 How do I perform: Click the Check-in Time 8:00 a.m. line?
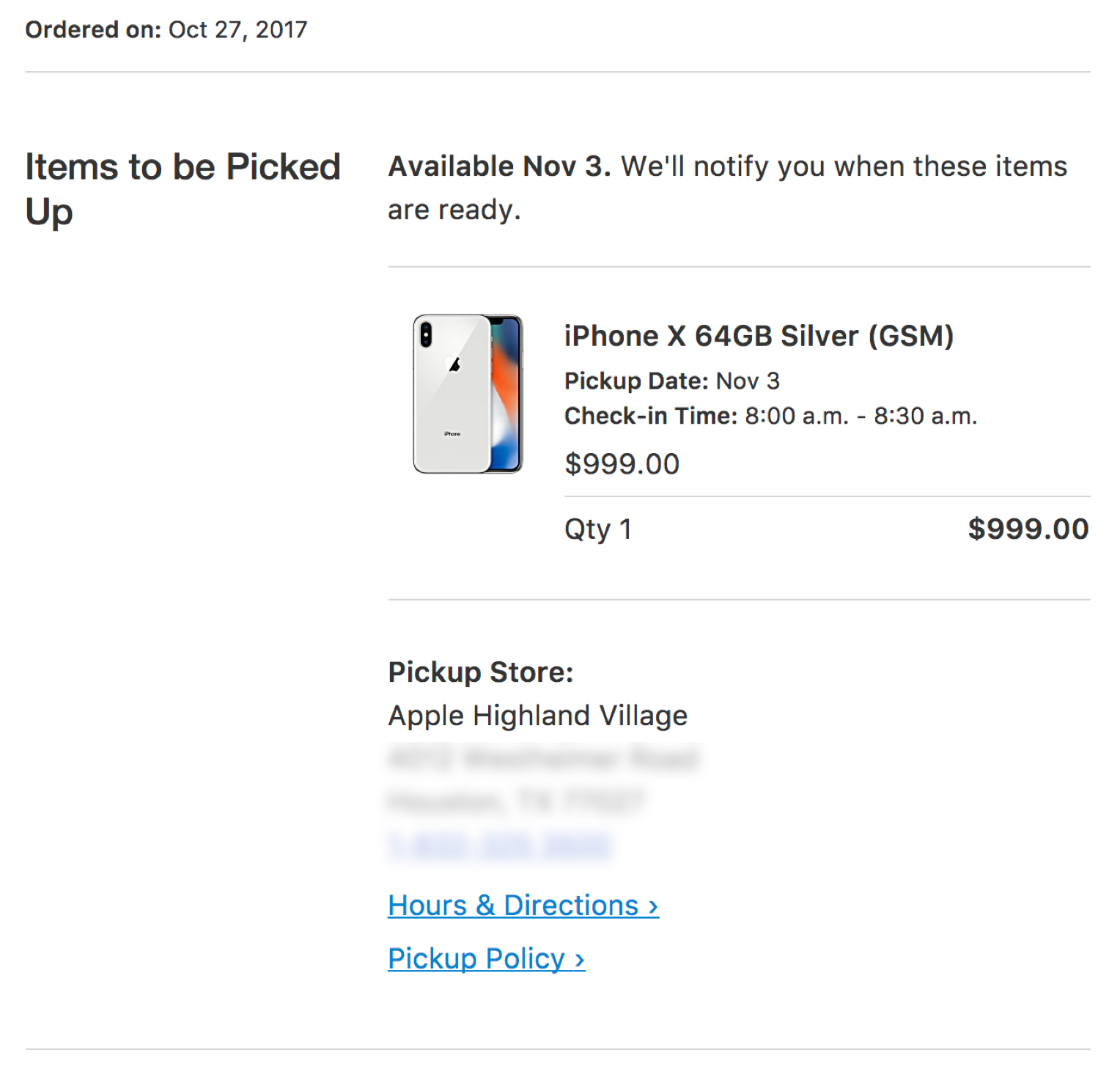[x=770, y=416]
